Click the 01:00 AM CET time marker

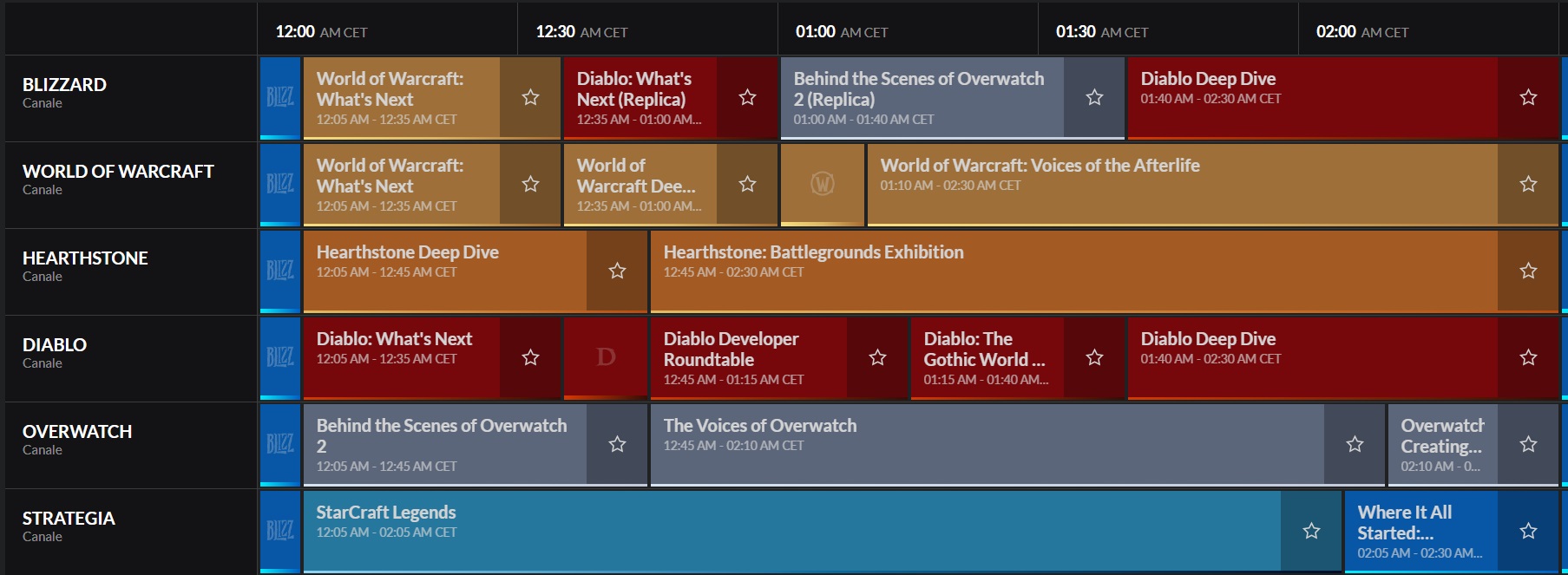tap(842, 32)
